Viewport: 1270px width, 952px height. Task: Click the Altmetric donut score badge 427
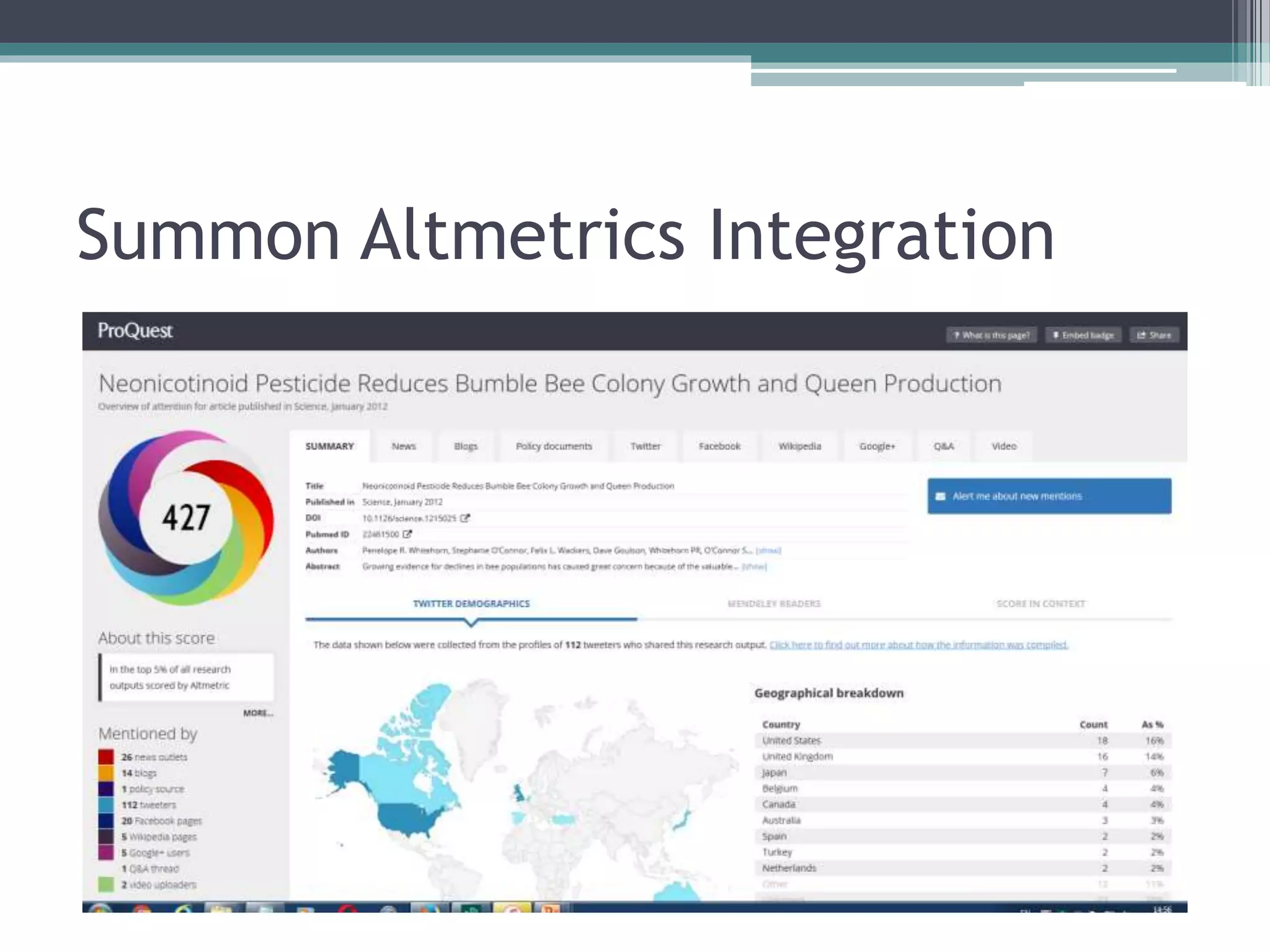click(x=186, y=518)
